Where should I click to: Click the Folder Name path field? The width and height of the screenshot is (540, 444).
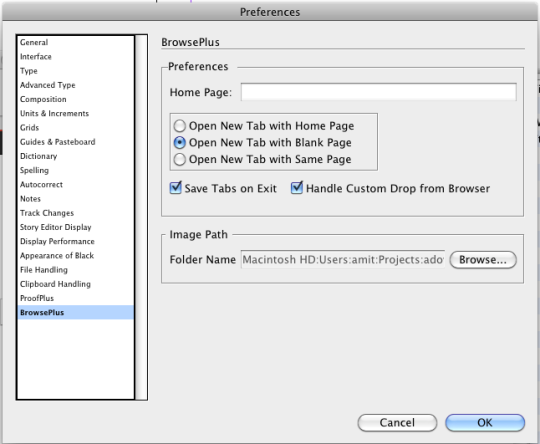(343, 259)
